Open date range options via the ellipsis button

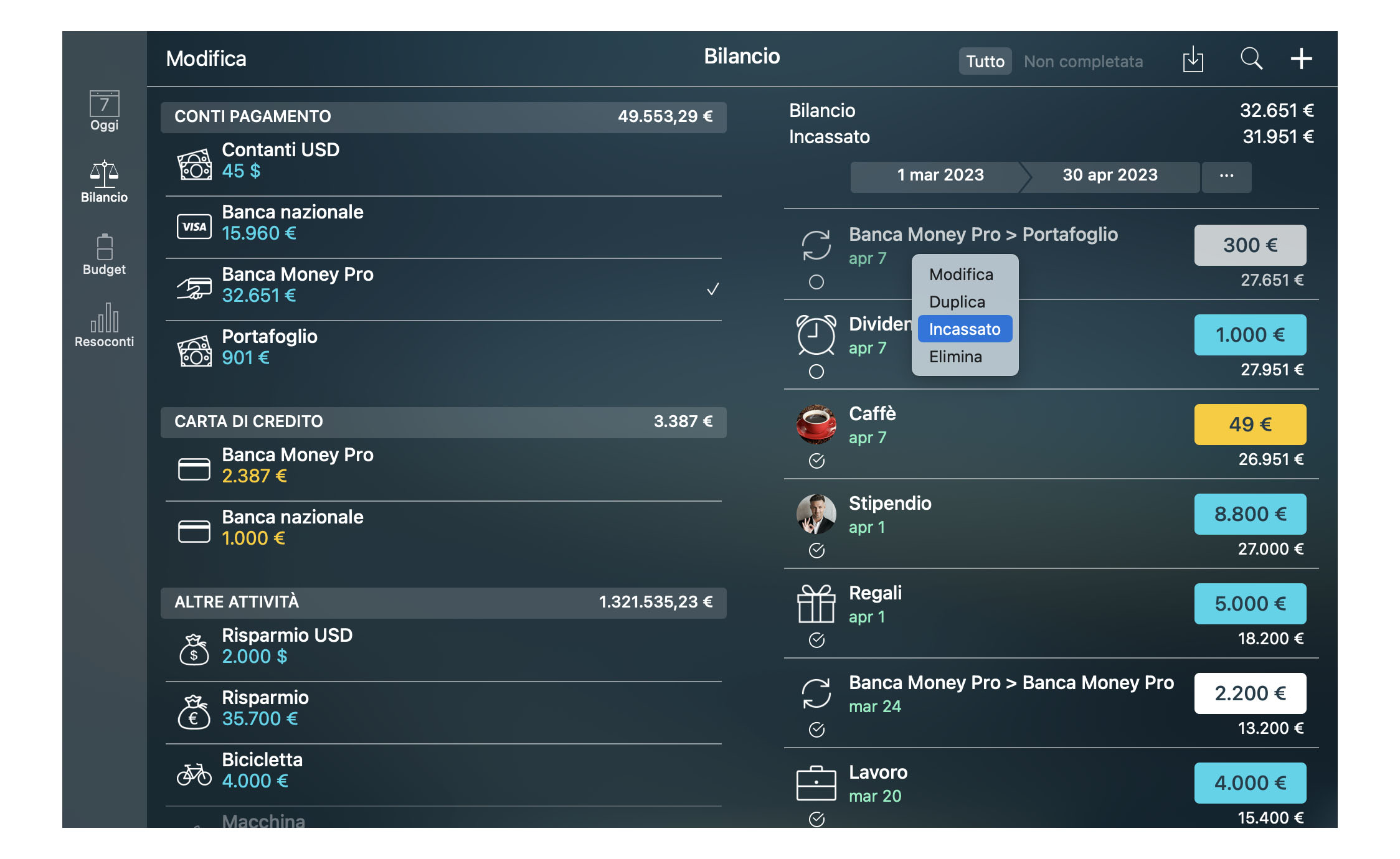[x=1226, y=176]
